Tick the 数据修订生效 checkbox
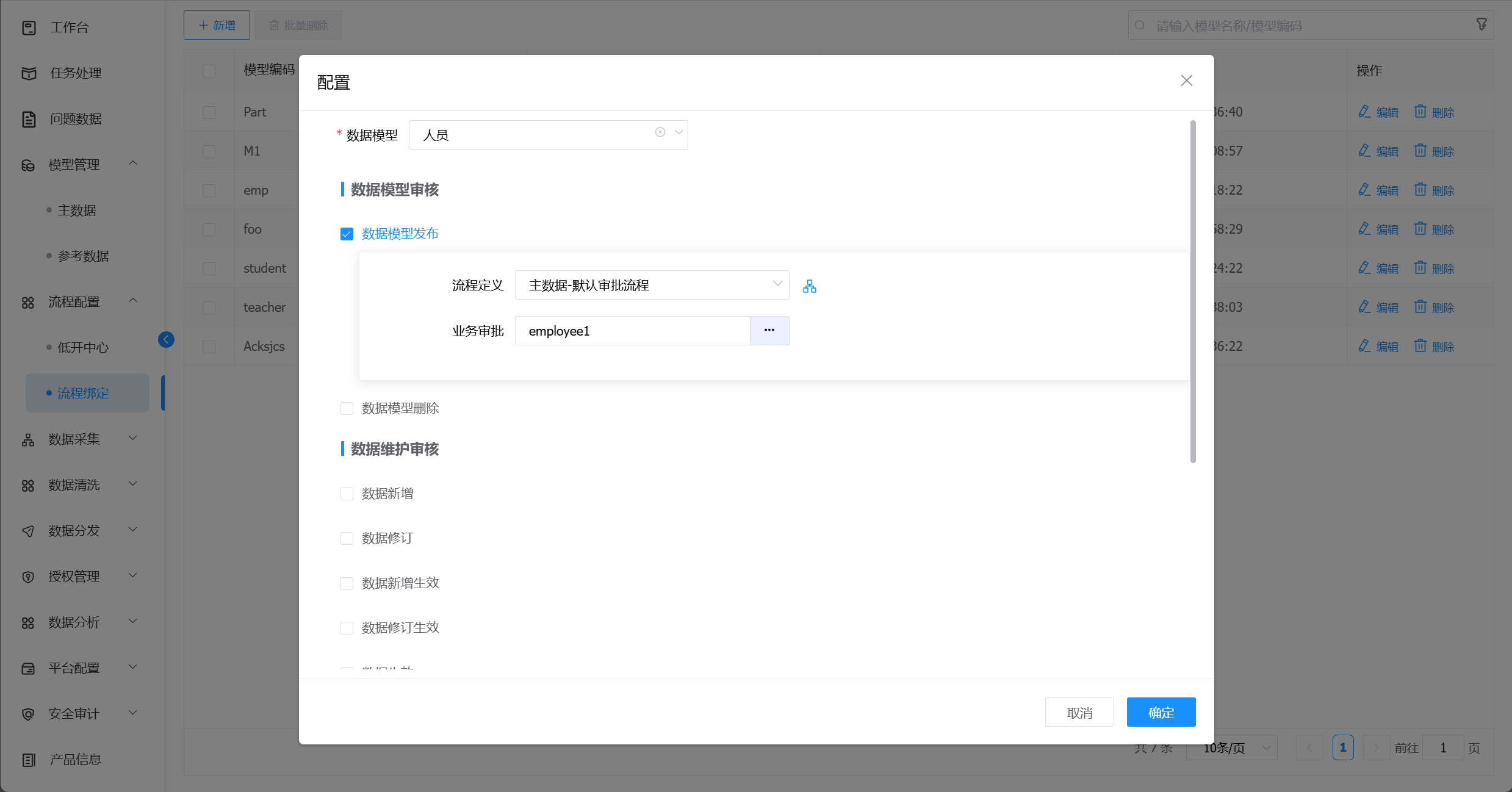This screenshot has width=1512, height=792. 347,628
